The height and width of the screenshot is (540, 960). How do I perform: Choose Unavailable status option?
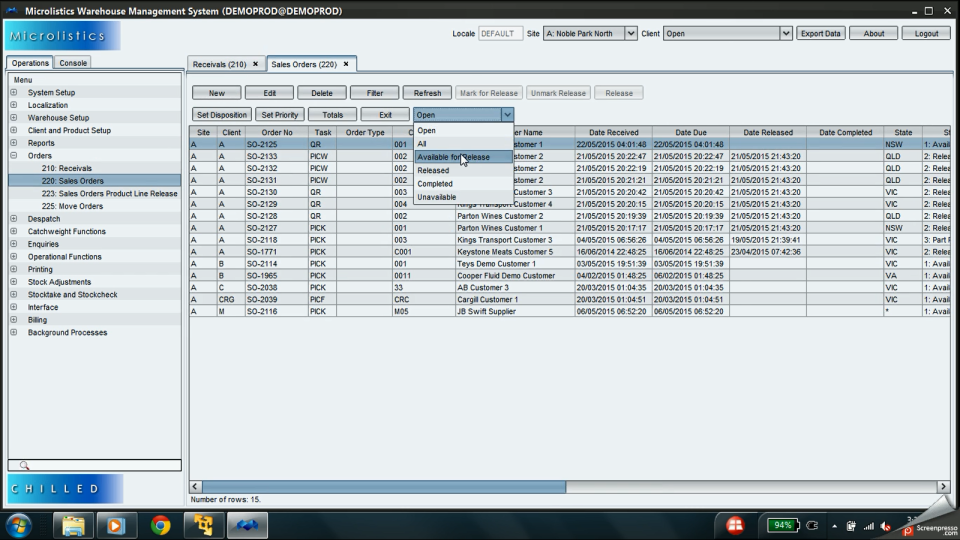(463, 197)
